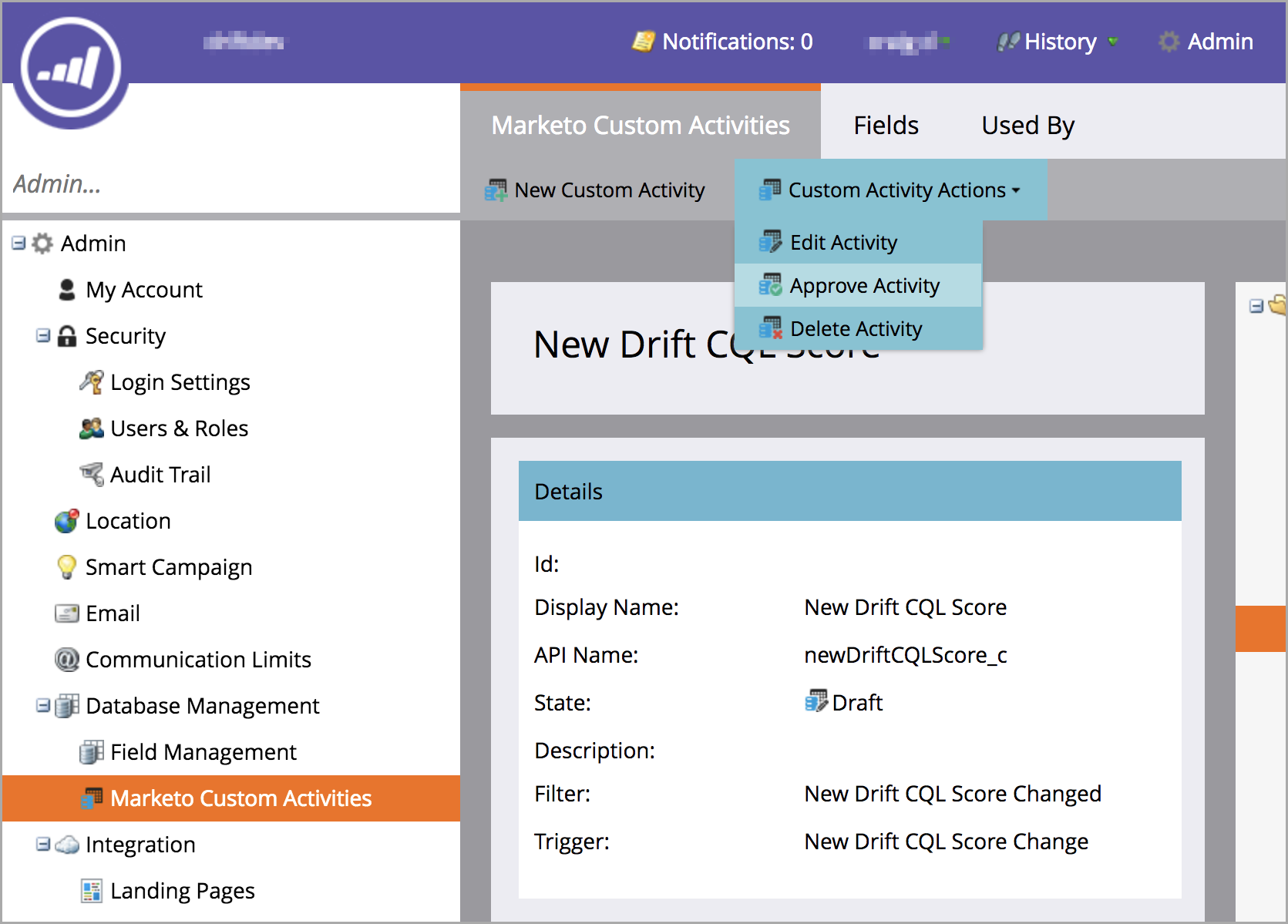Click API Name value newDriftCQLScore_c
The height and width of the screenshot is (924, 1288).
click(906, 655)
